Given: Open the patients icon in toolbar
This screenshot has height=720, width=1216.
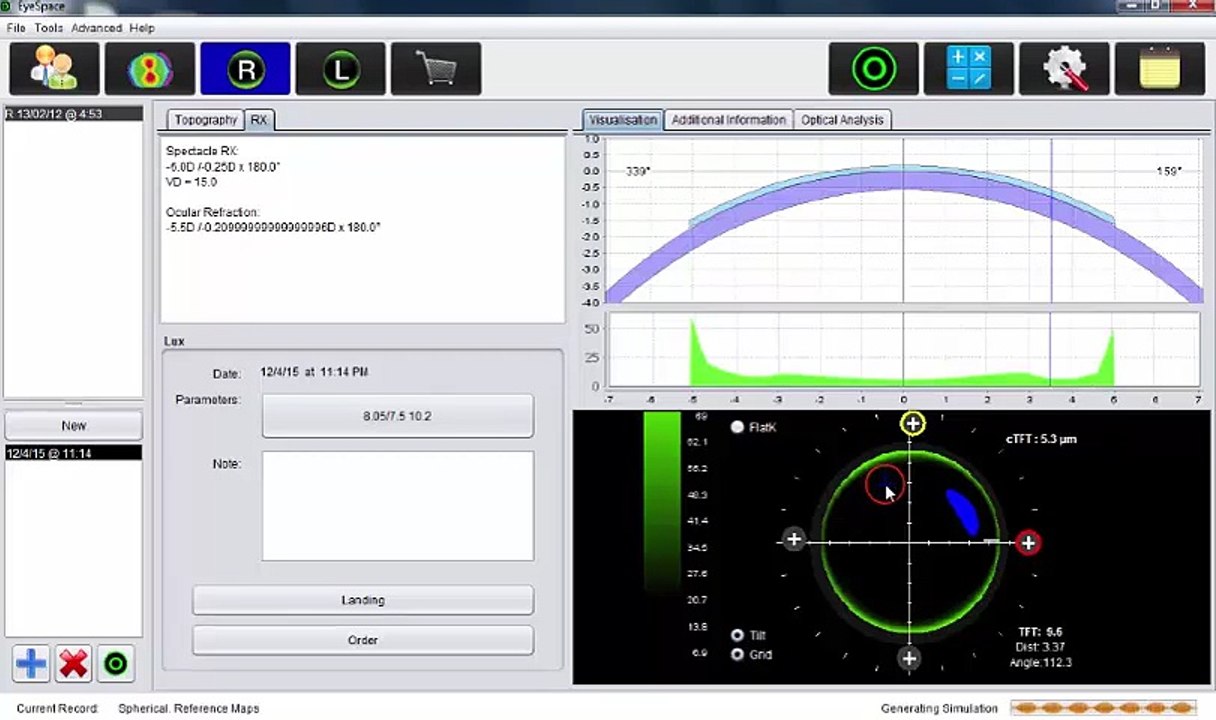Looking at the screenshot, I should pos(55,69).
